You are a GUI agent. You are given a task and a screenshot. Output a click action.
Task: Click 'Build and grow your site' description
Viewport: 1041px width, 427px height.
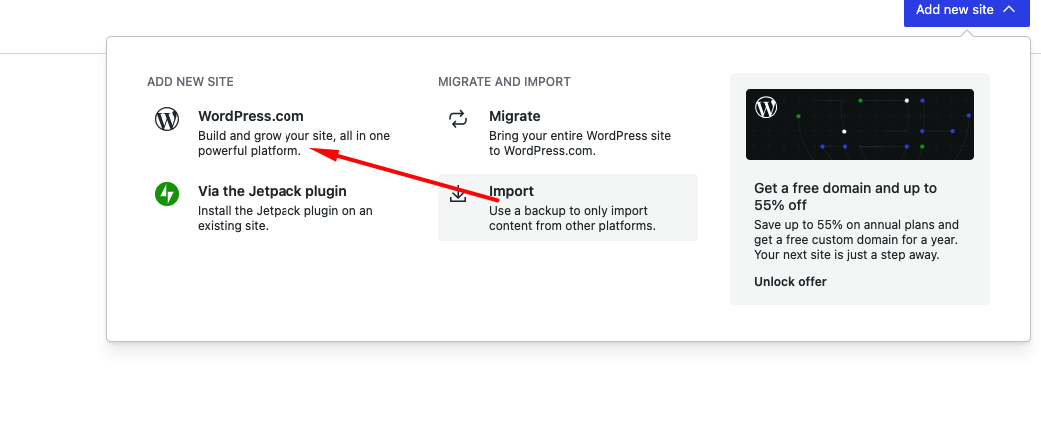[293, 143]
